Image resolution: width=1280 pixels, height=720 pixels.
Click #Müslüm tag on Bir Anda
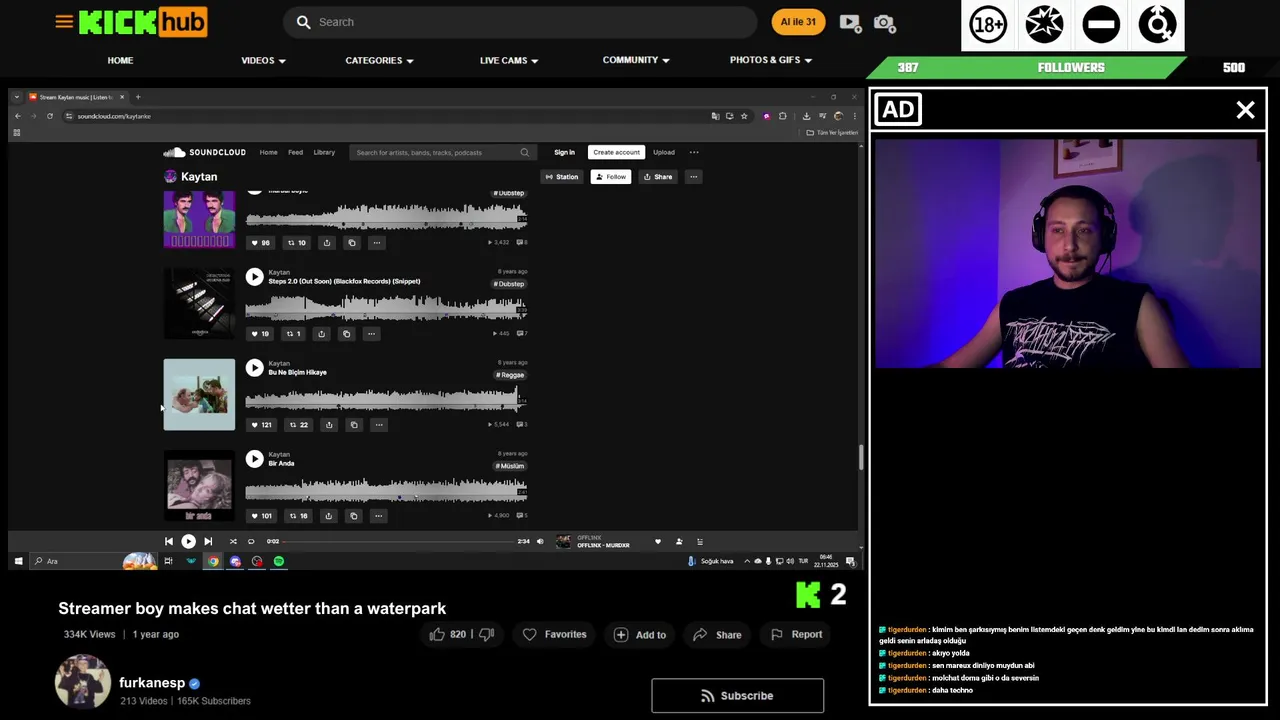510,466
